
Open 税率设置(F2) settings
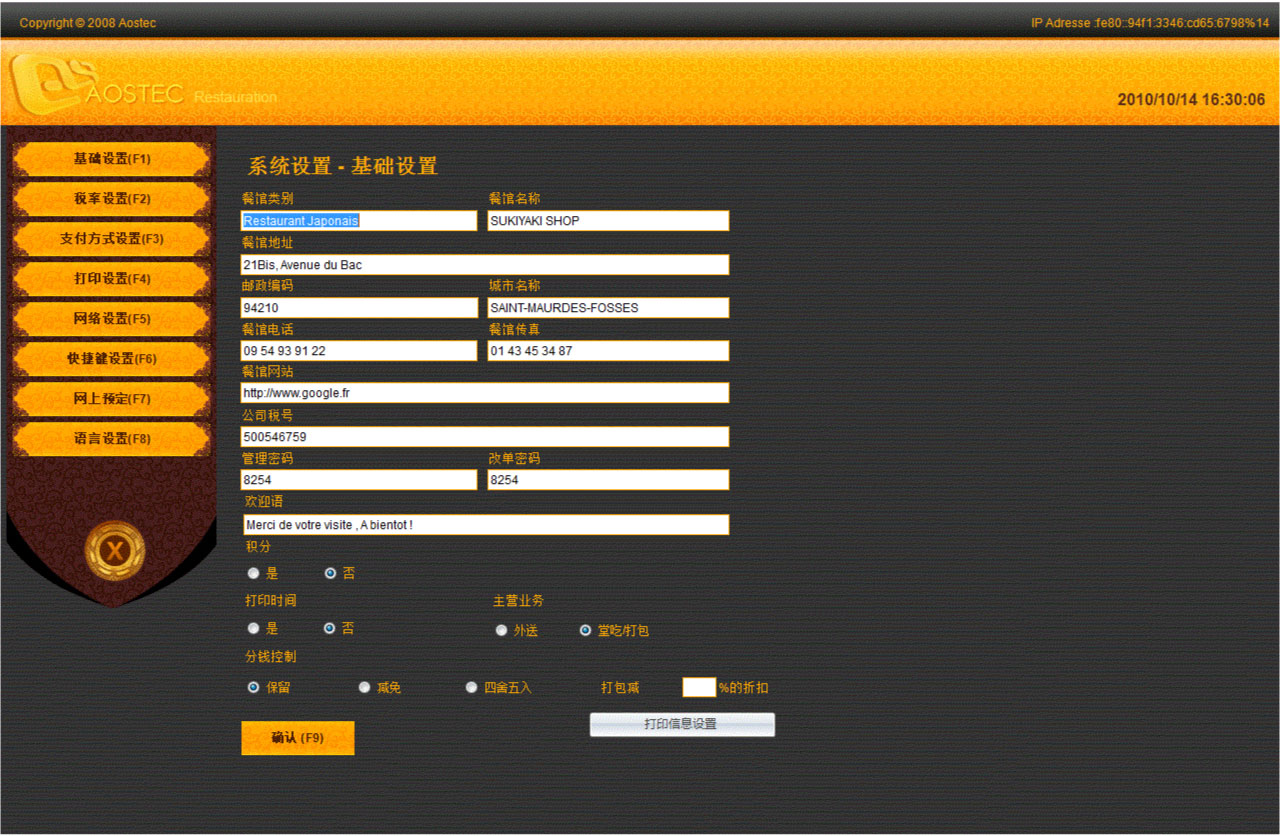[x=111, y=199]
